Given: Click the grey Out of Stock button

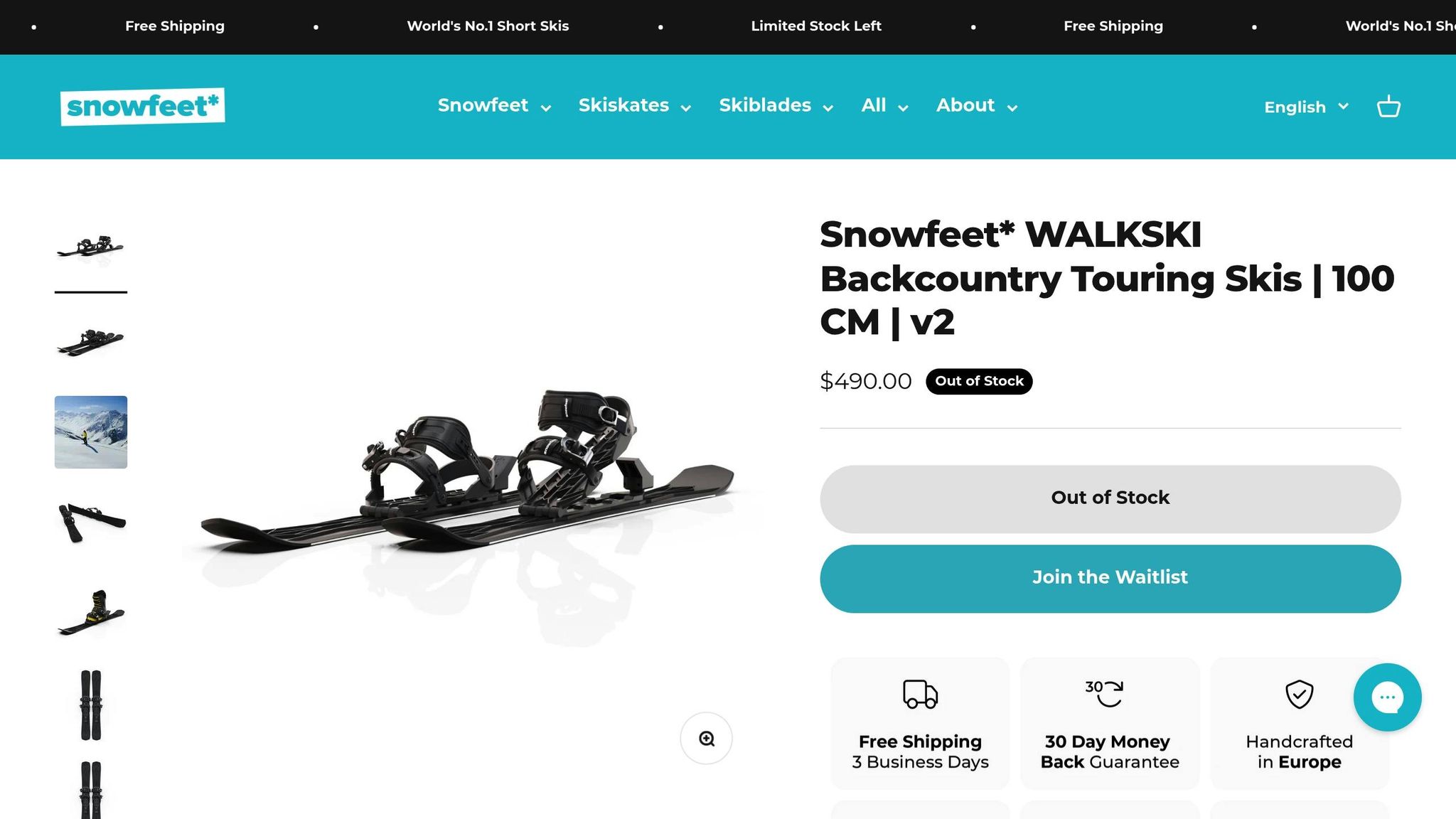Looking at the screenshot, I should 1110,499.
